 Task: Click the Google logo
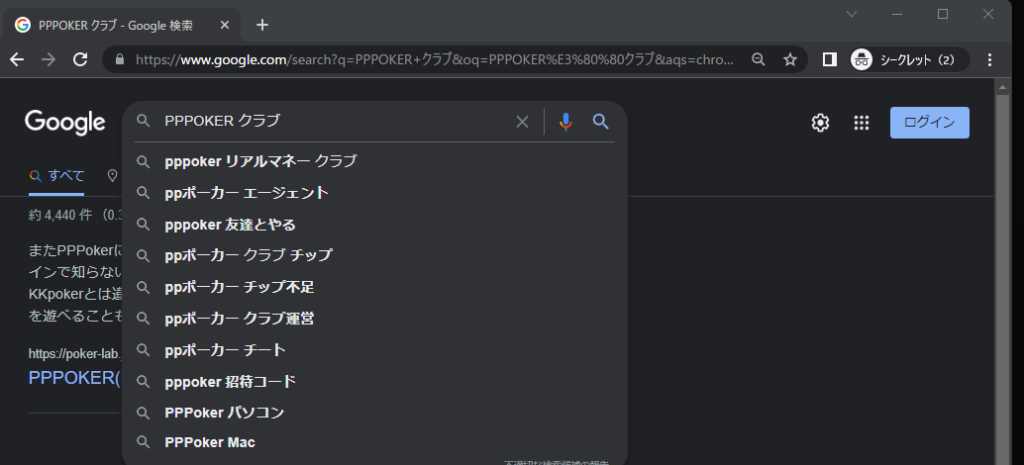(65, 122)
